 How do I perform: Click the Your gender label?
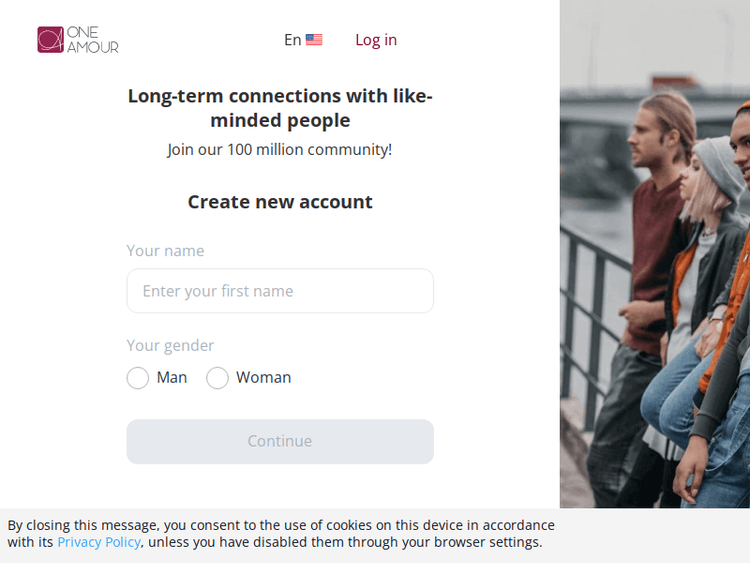170,346
